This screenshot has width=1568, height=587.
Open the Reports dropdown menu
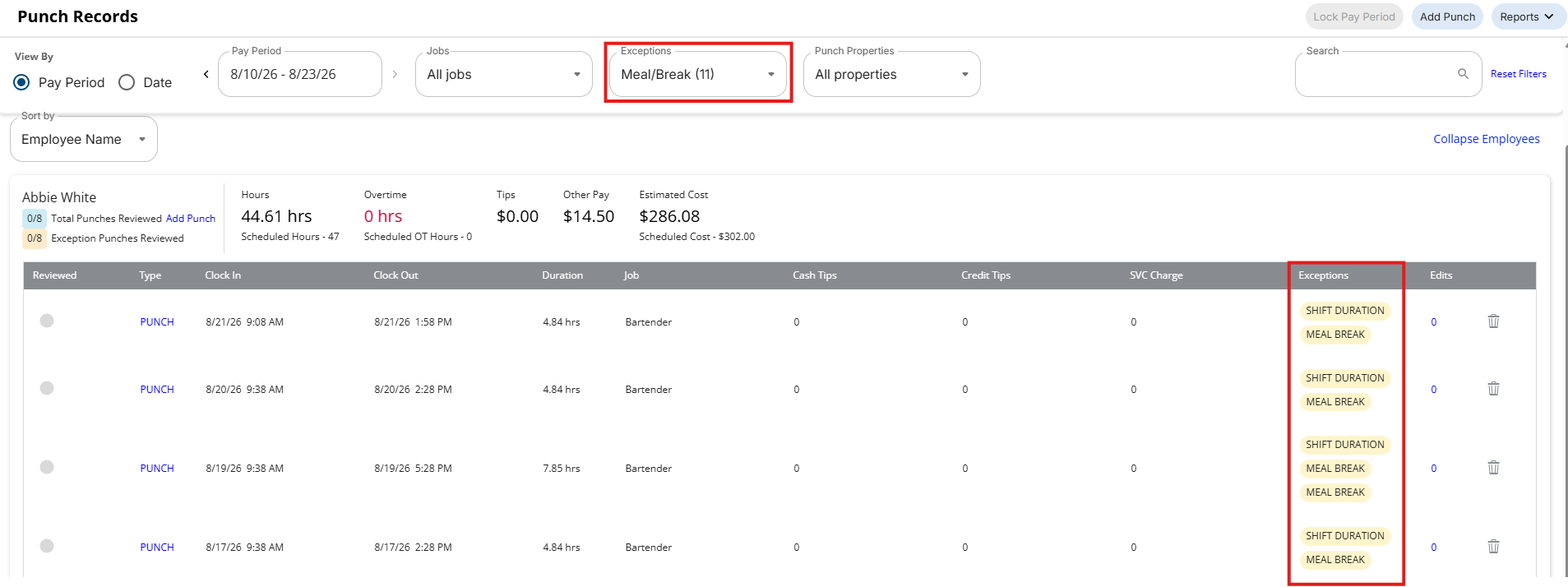pos(1527,16)
